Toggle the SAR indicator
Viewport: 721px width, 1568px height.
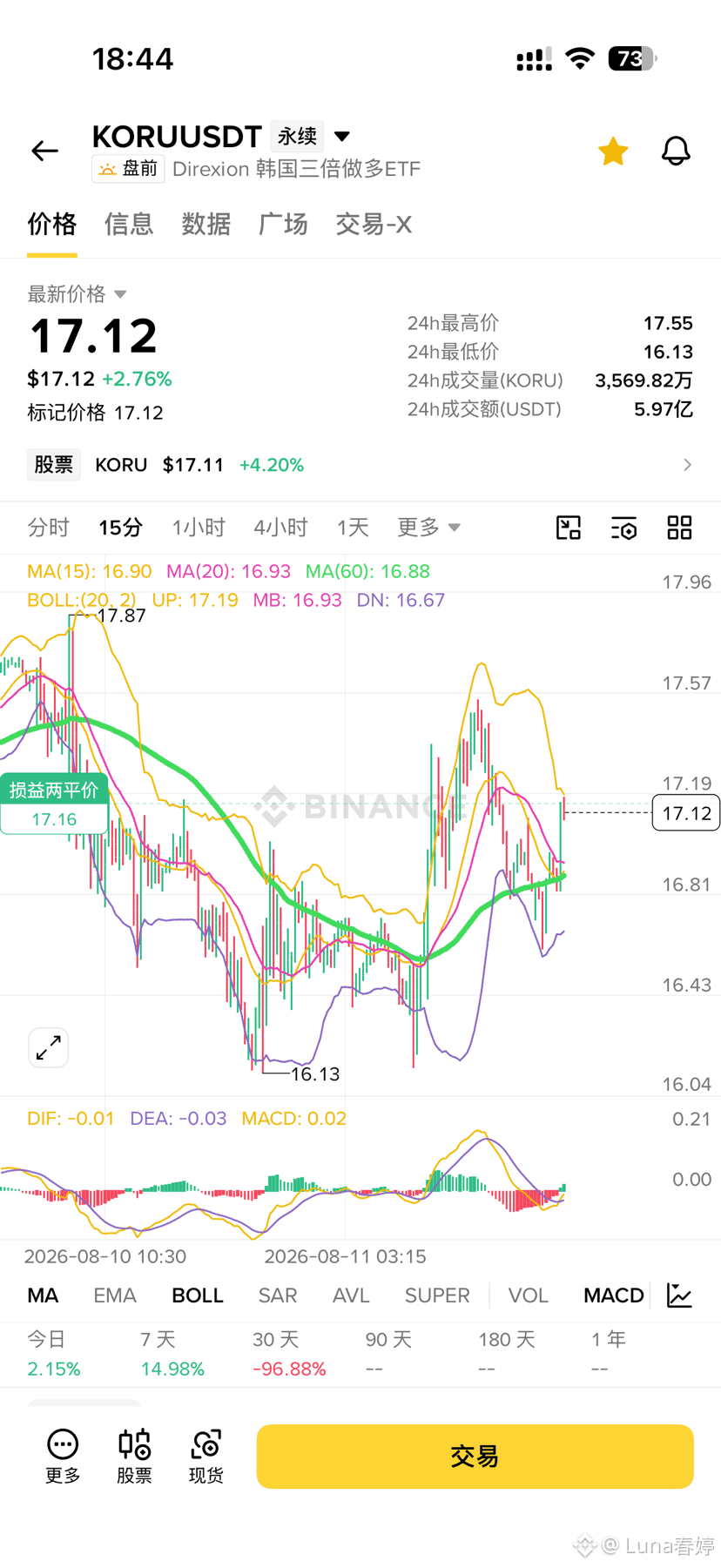pos(278,1295)
